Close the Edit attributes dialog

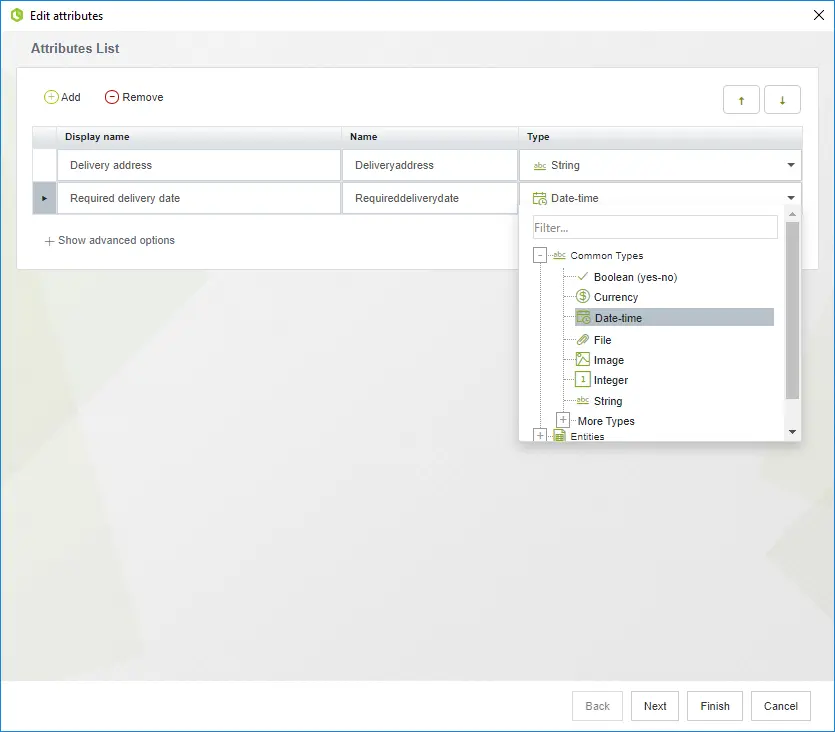(818, 15)
